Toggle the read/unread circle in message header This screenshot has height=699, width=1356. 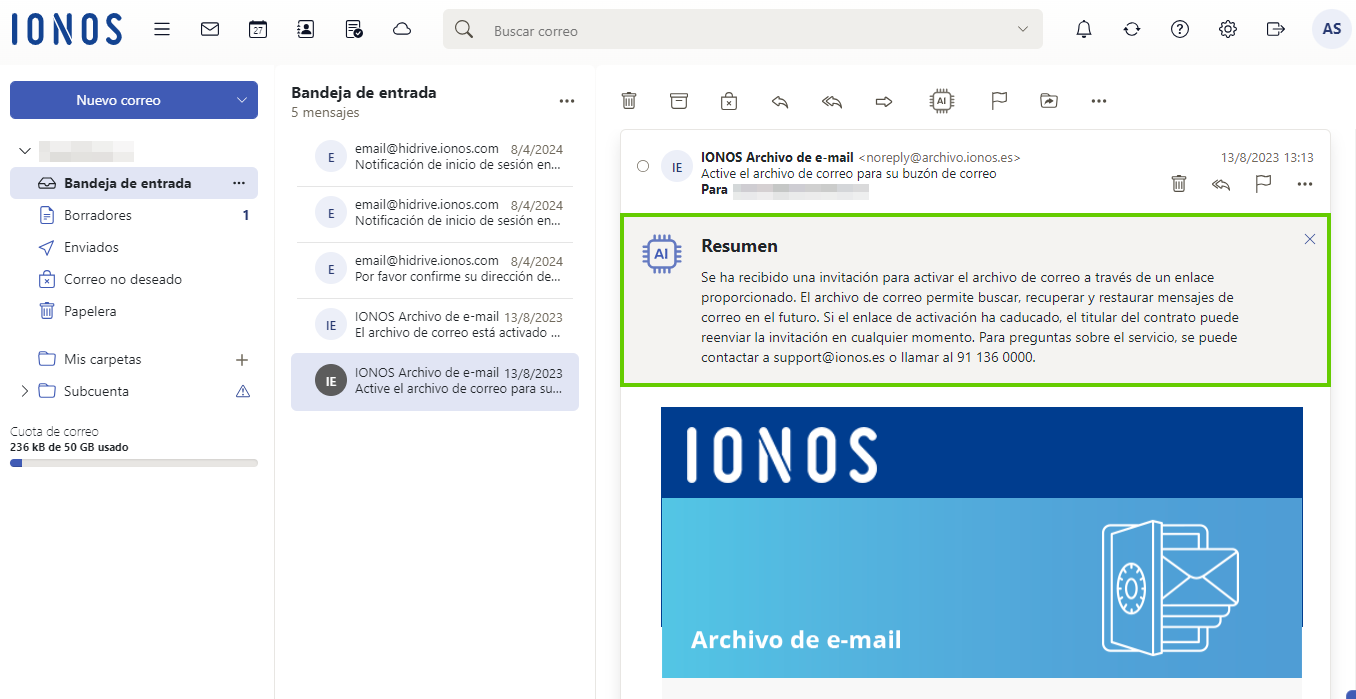(x=643, y=166)
